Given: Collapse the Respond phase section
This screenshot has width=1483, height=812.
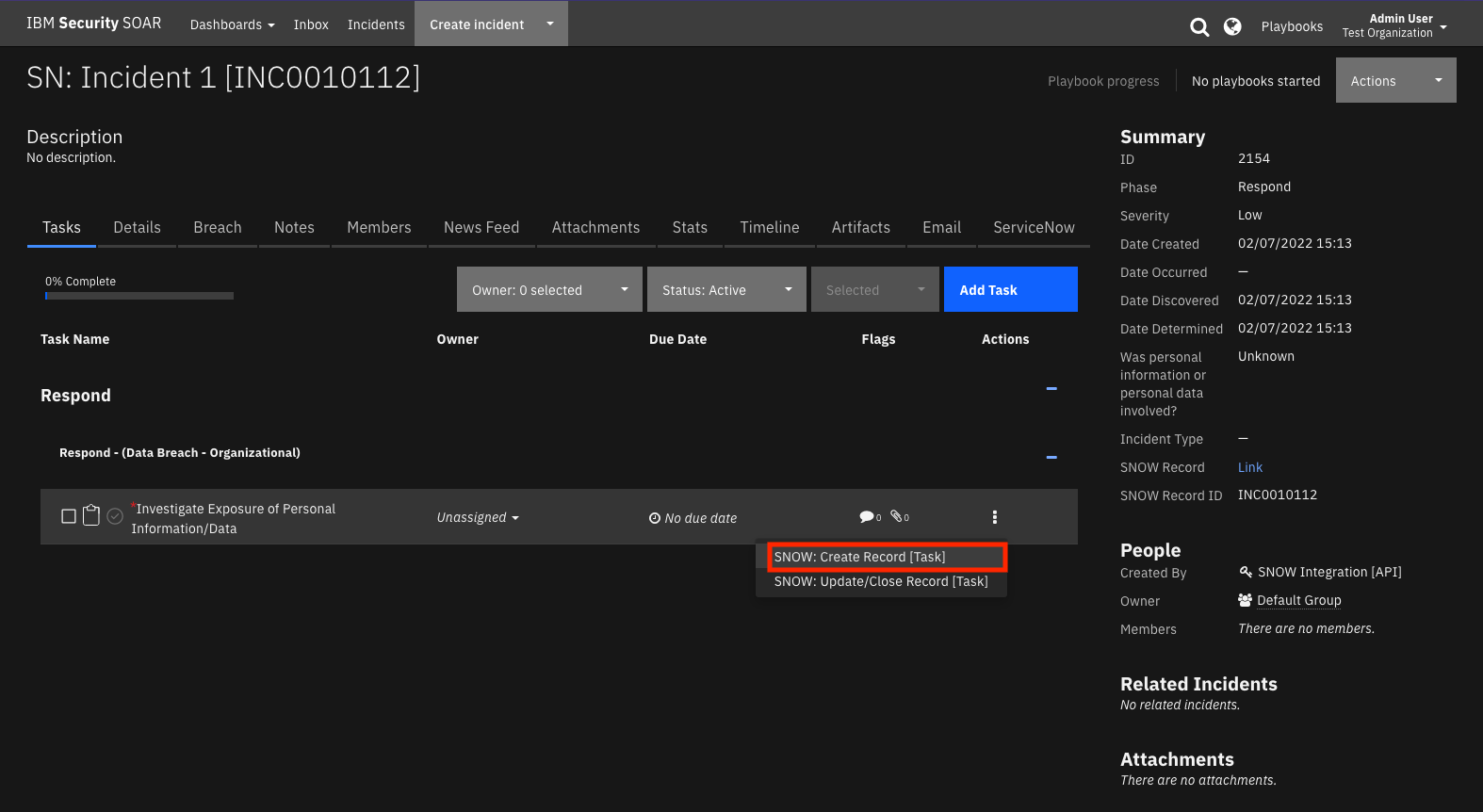Looking at the screenshot, I should [x=1051, y=388].
